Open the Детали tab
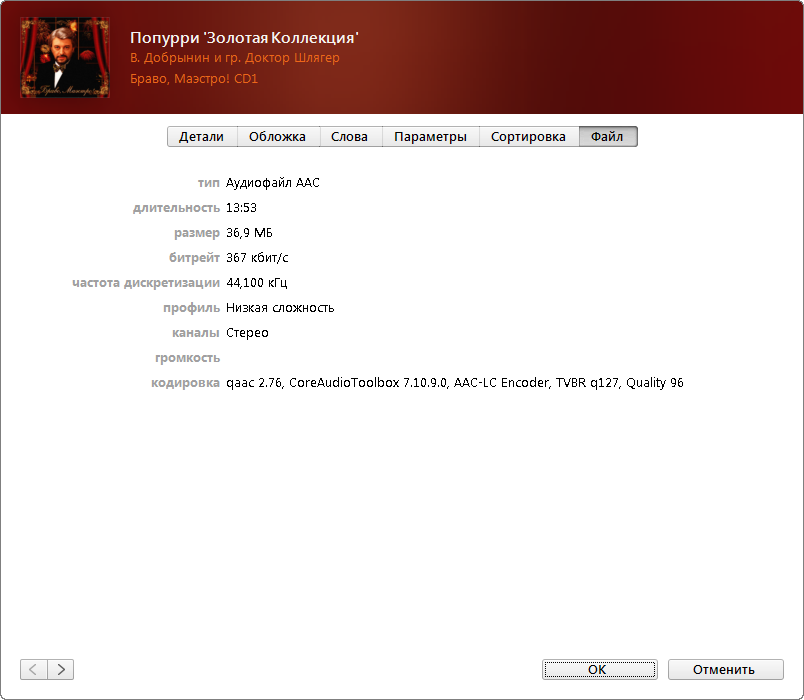The image size is (804, 700). (x=201, y=137)
